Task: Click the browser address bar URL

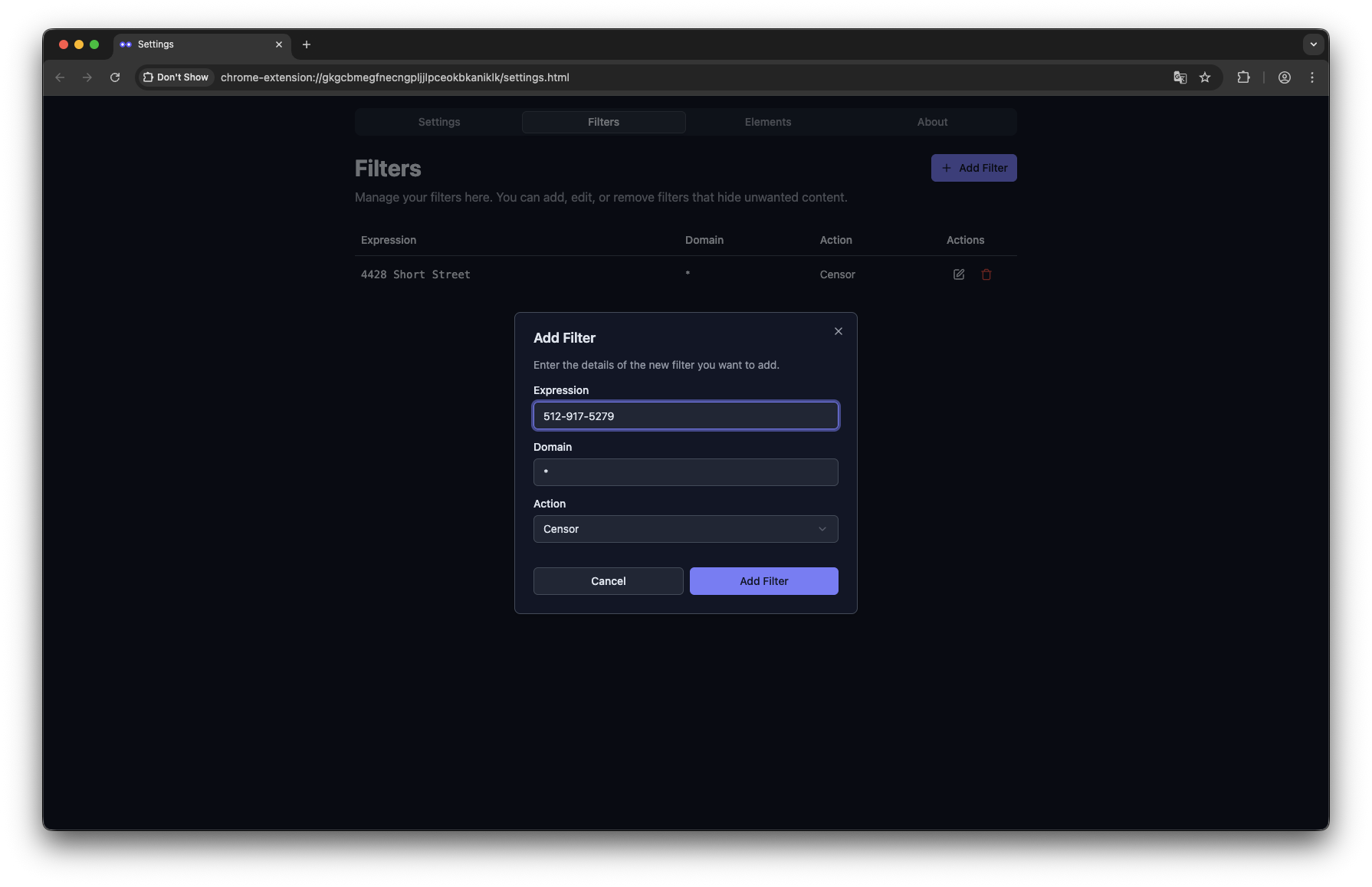Action: pos(395,77)
